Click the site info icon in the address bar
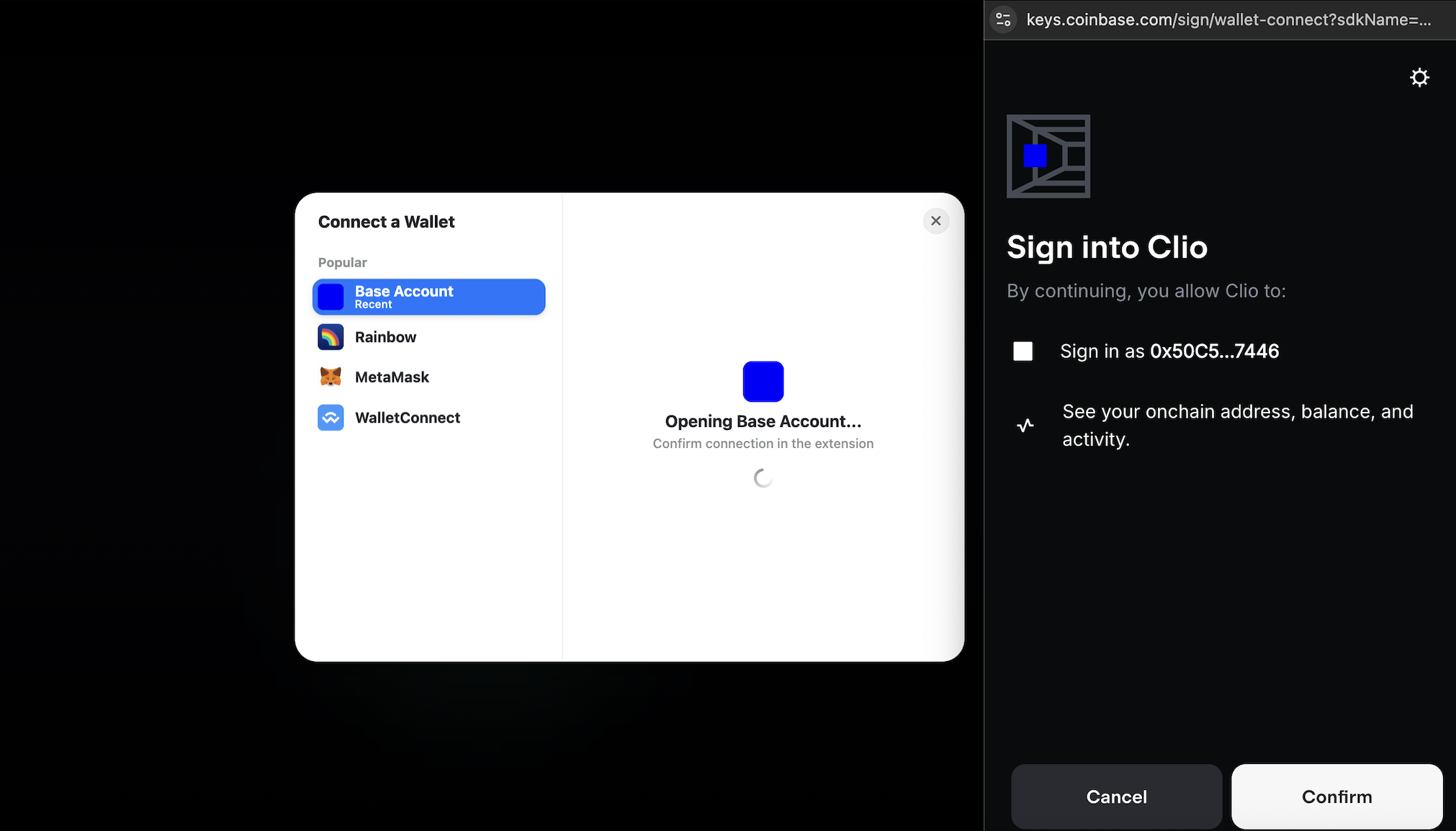1456x831 pixels. [1003, 19]
